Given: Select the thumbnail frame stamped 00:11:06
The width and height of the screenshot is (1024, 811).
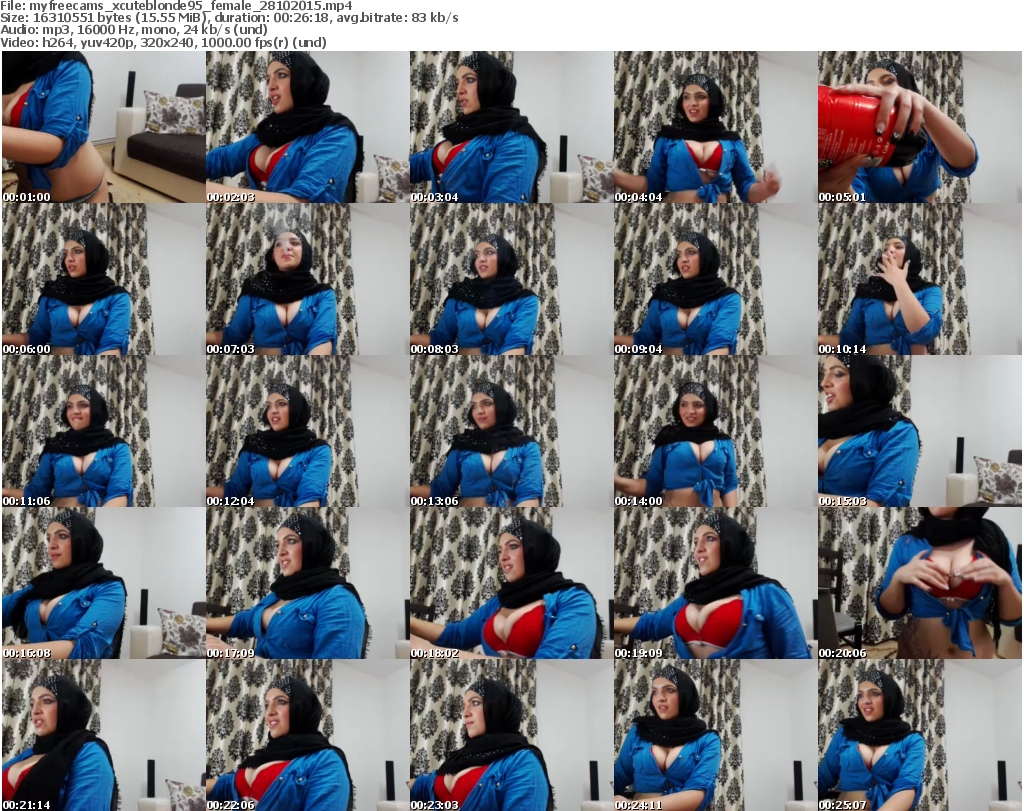Looking at the screenshot, I should coord(103,431).
